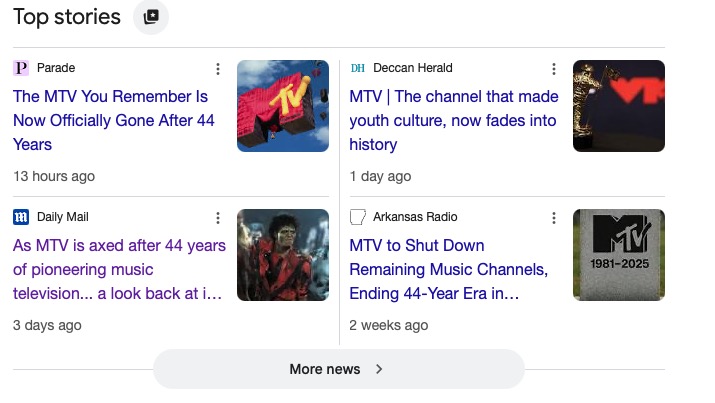Open the Daily Mail article options menu

point(217,218)
